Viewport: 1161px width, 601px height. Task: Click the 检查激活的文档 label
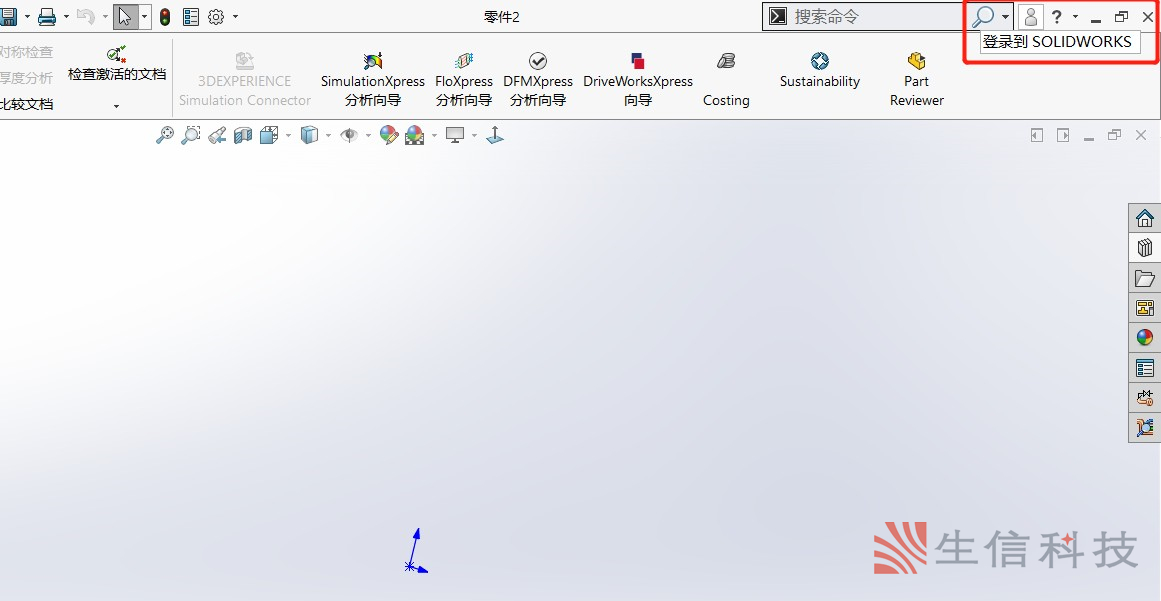pyautogui.click(x=117, y=75)
